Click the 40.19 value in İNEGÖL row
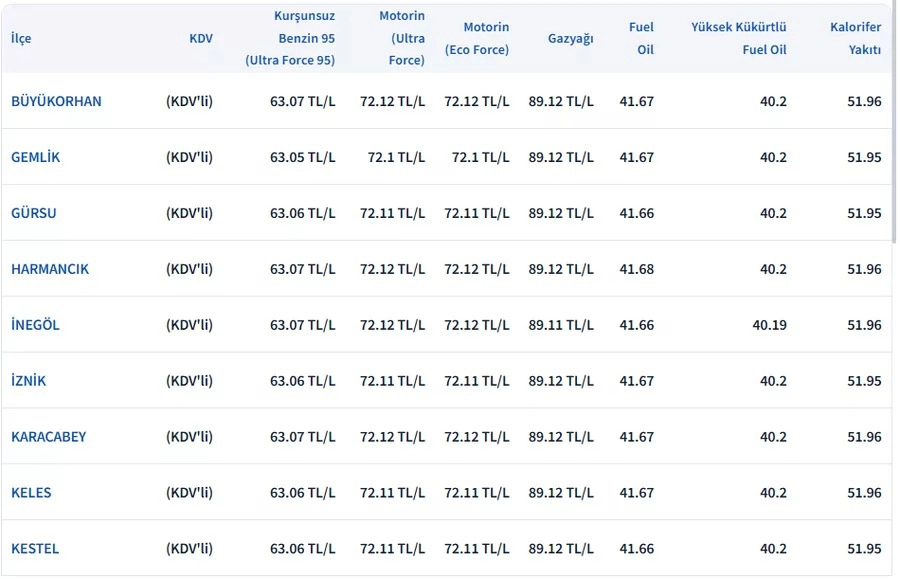Viewport: 900px width, 579px height. [x=767, y=325]
